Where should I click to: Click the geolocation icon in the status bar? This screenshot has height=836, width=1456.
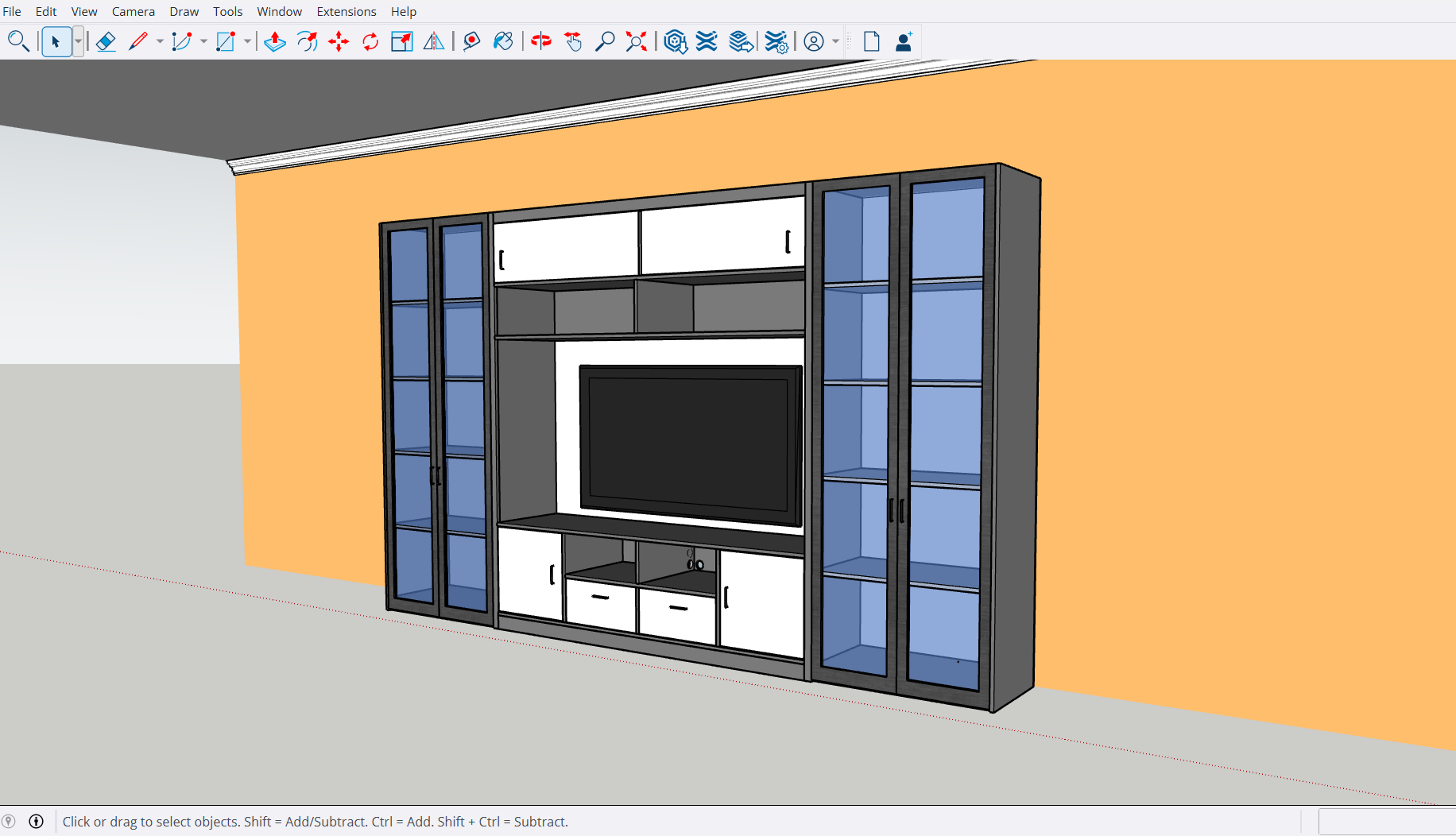[x=8, y=822]
